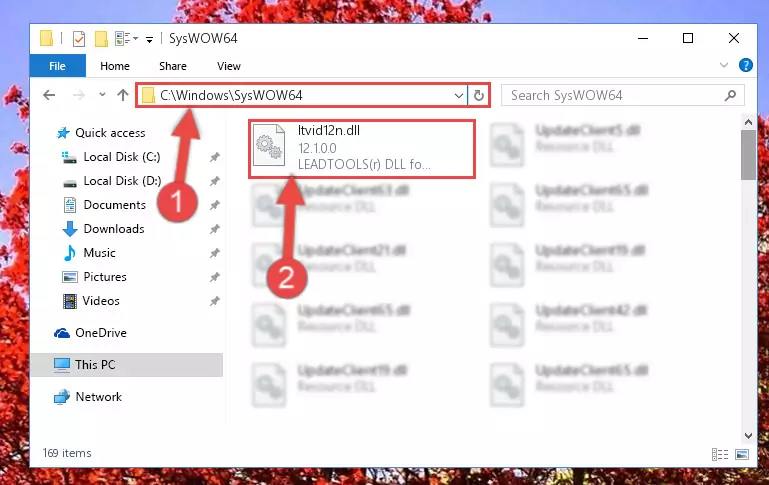Screen dimensions: 769x485
Task: Open Help with the blue question icon
Action: tap(745, 65)
